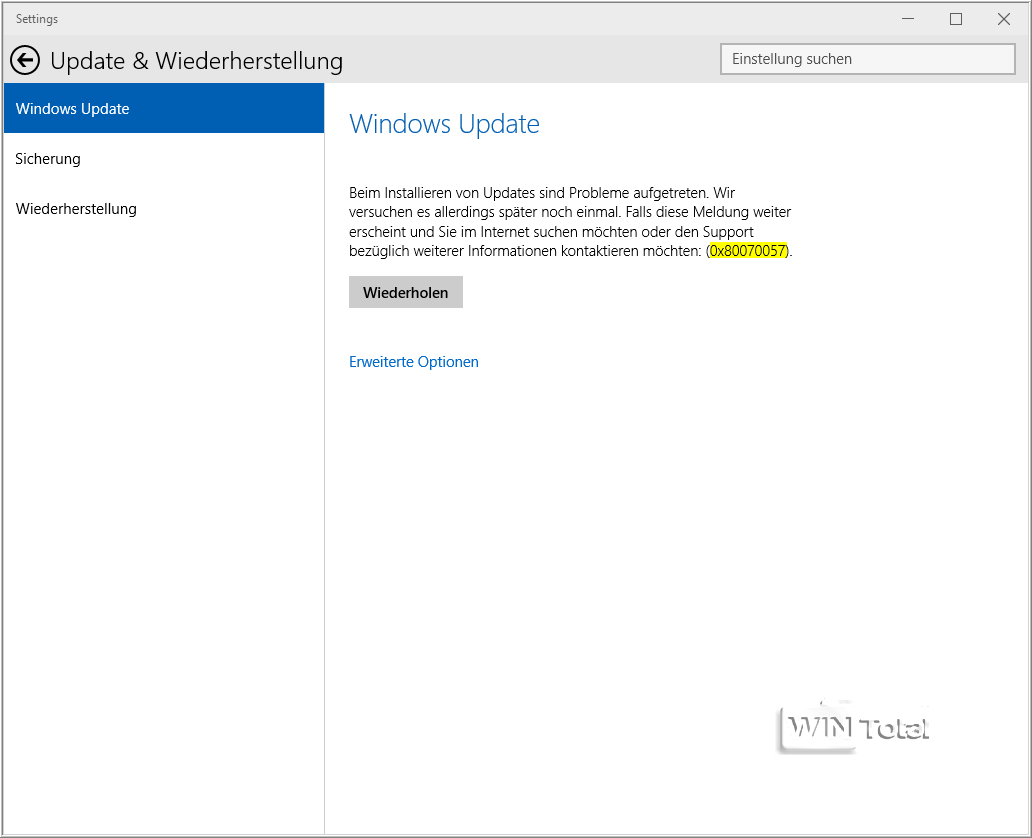Viewport: 1032px width, 838px height.
Task: Click the Update & Wiederherstellung title
Action: pyautogui.click(x=196, y=61)
